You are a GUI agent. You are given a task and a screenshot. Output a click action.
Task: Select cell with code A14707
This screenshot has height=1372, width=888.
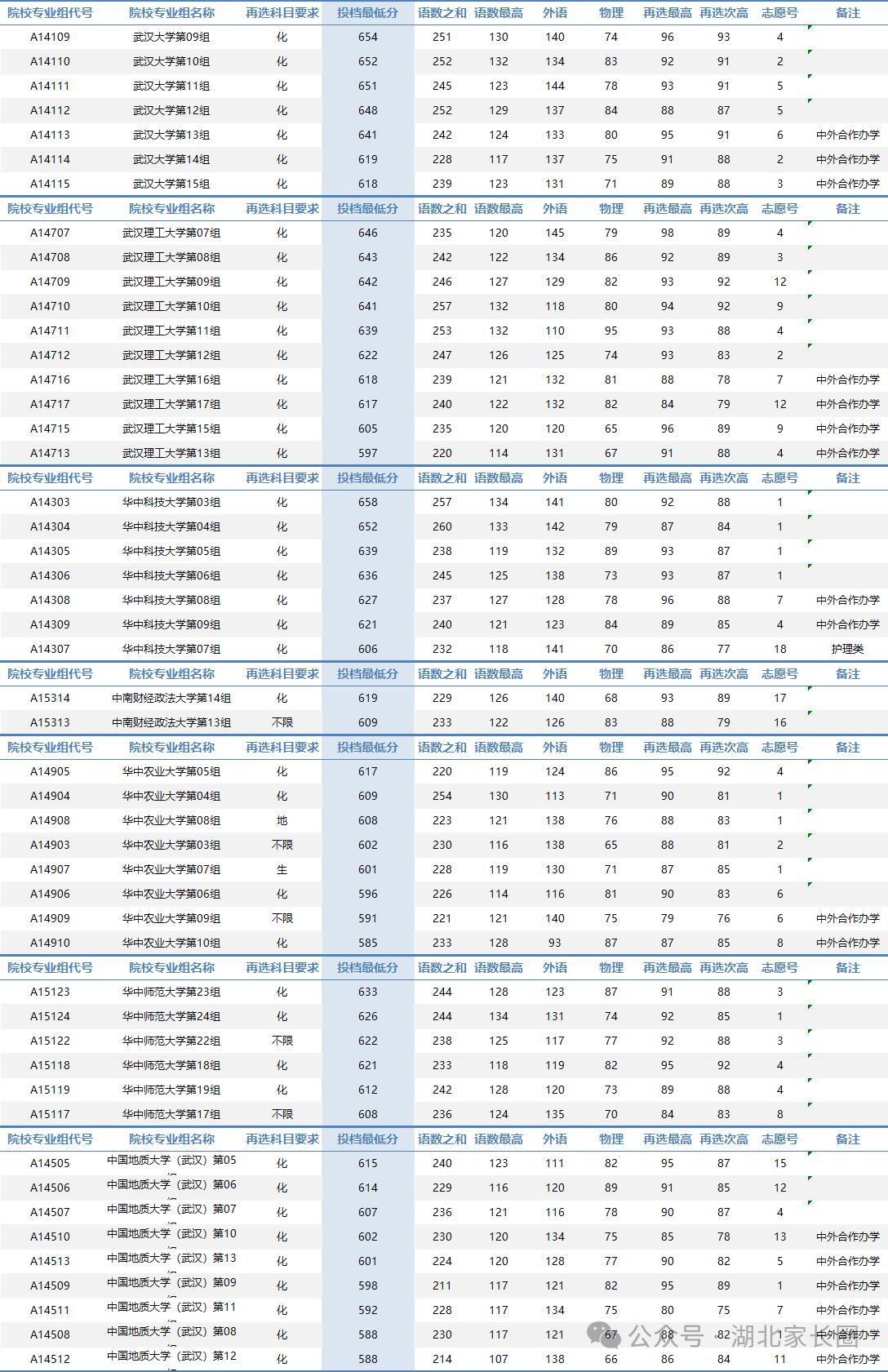click(50, 233)
